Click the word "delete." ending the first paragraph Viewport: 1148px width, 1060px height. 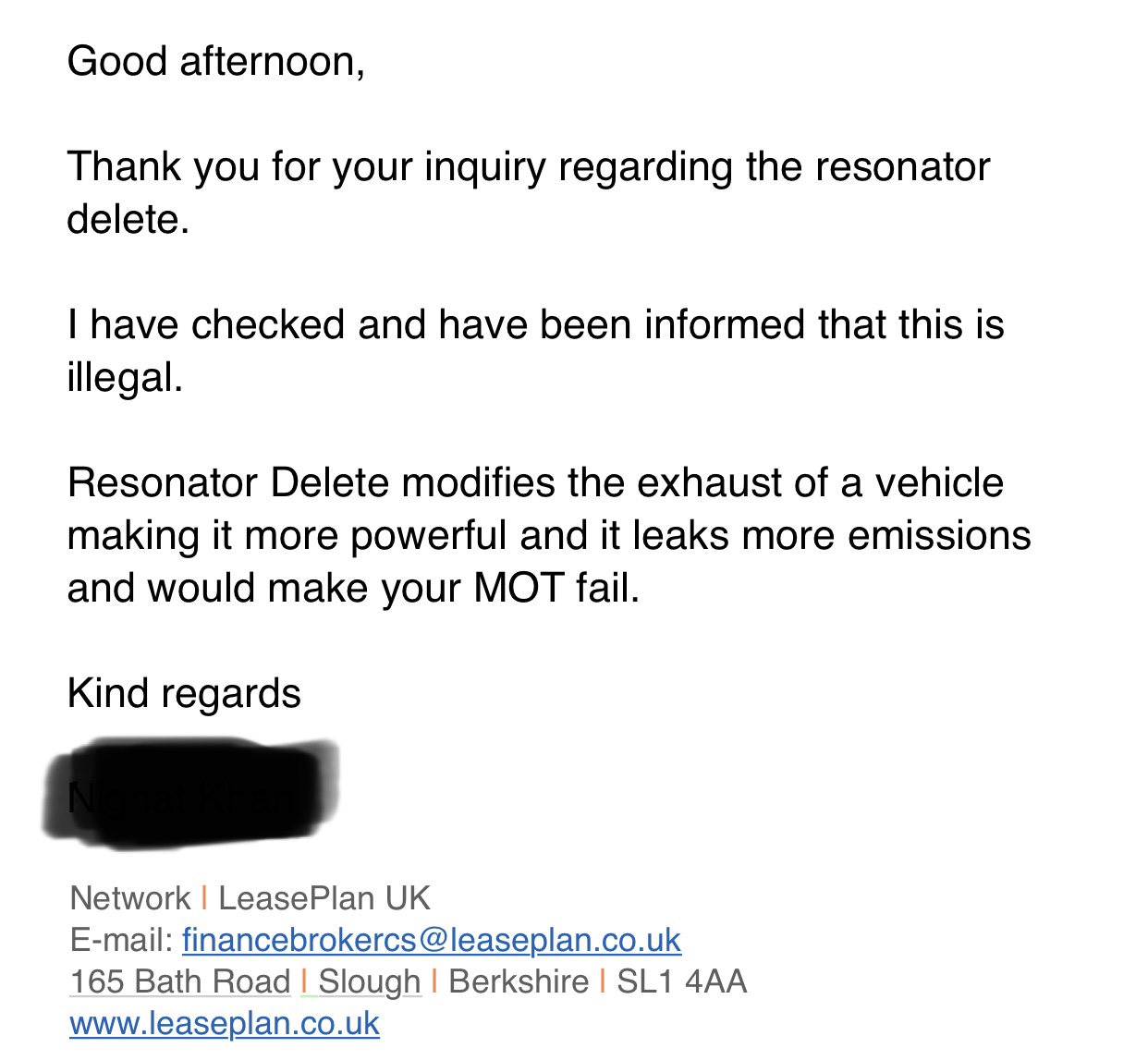point(128,219)
